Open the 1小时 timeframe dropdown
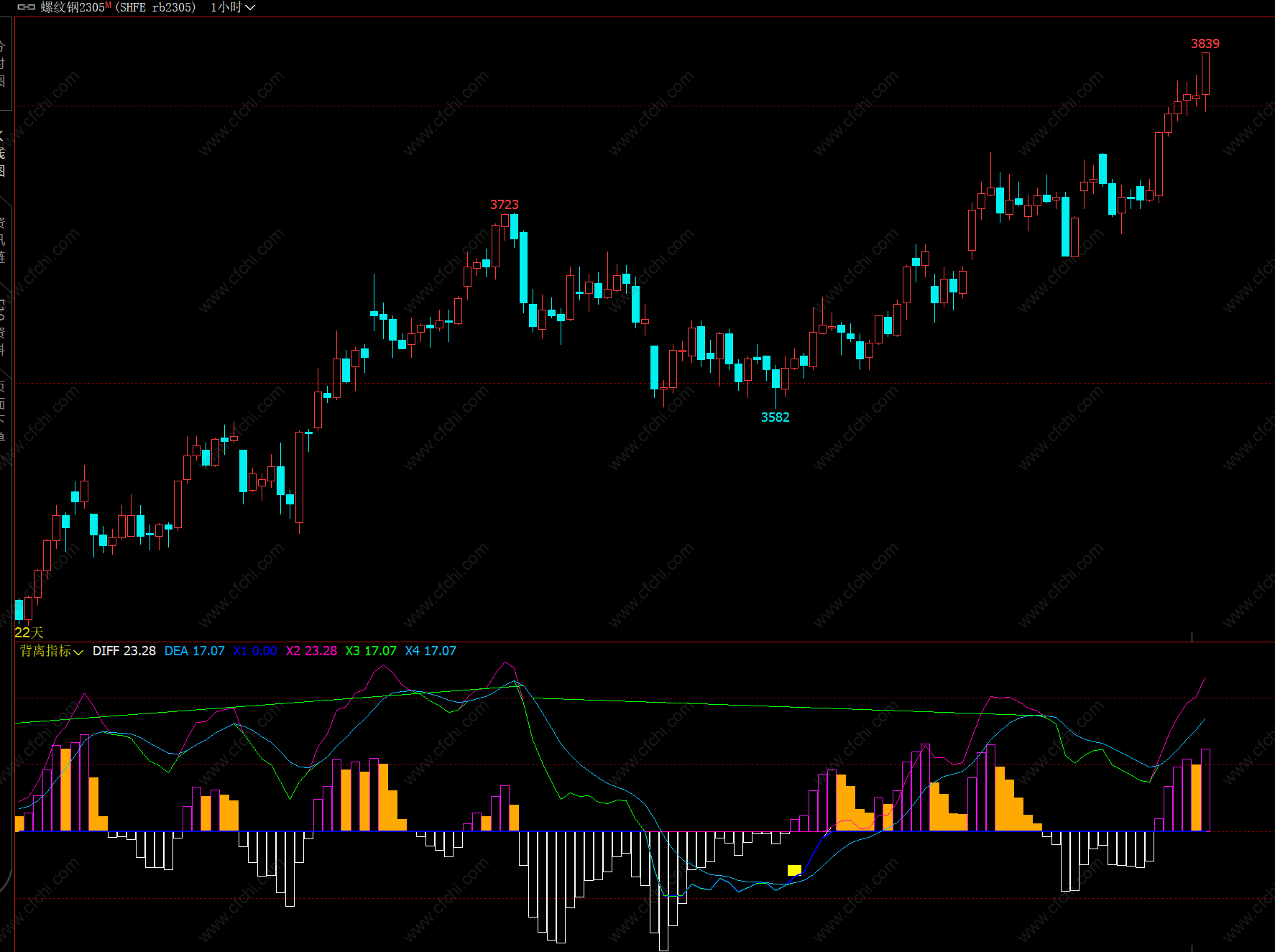The image size is (1275, 952). (232, 7)
